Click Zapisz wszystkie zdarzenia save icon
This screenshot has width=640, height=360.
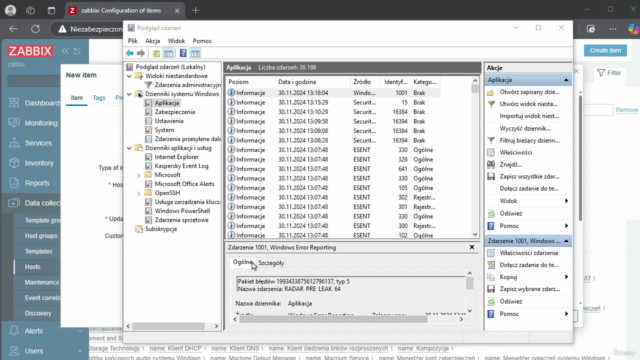coord(491,177)
